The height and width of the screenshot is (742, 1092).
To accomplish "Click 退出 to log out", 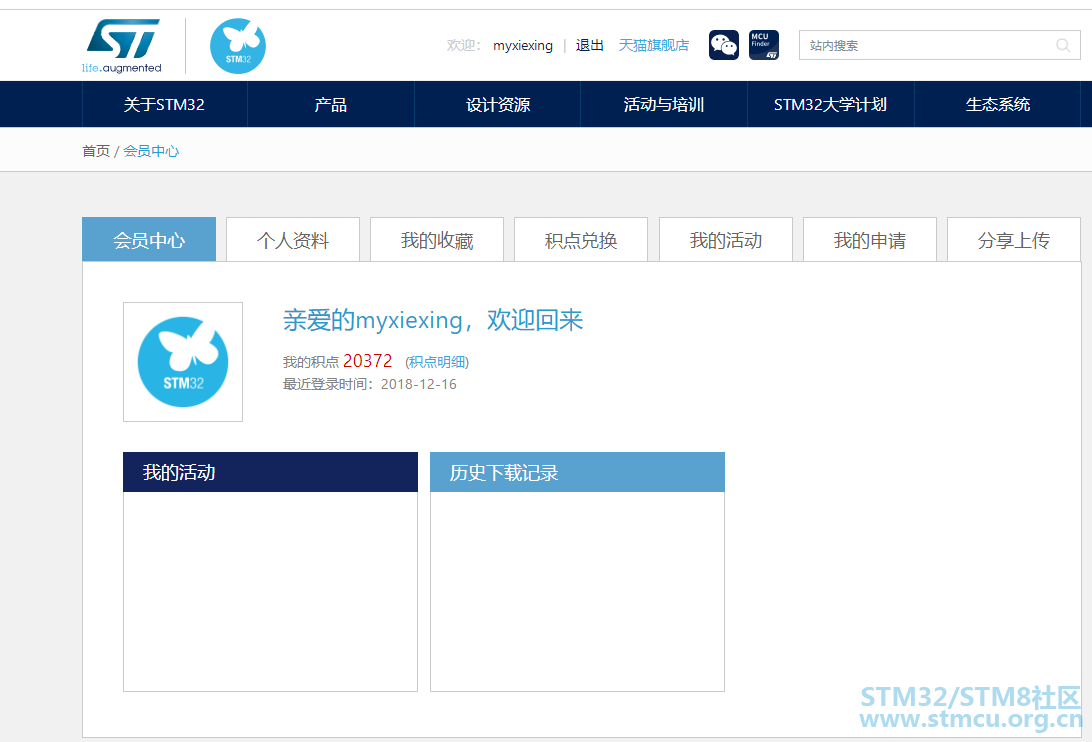I will tap(589, 45).
